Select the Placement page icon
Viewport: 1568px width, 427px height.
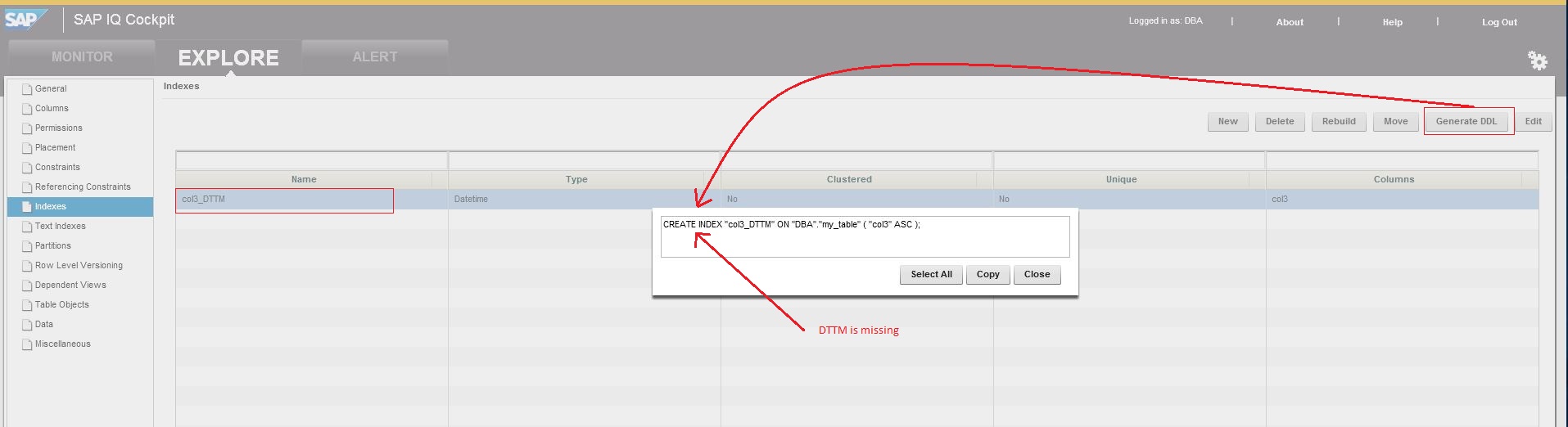click(x=27, y=148)
